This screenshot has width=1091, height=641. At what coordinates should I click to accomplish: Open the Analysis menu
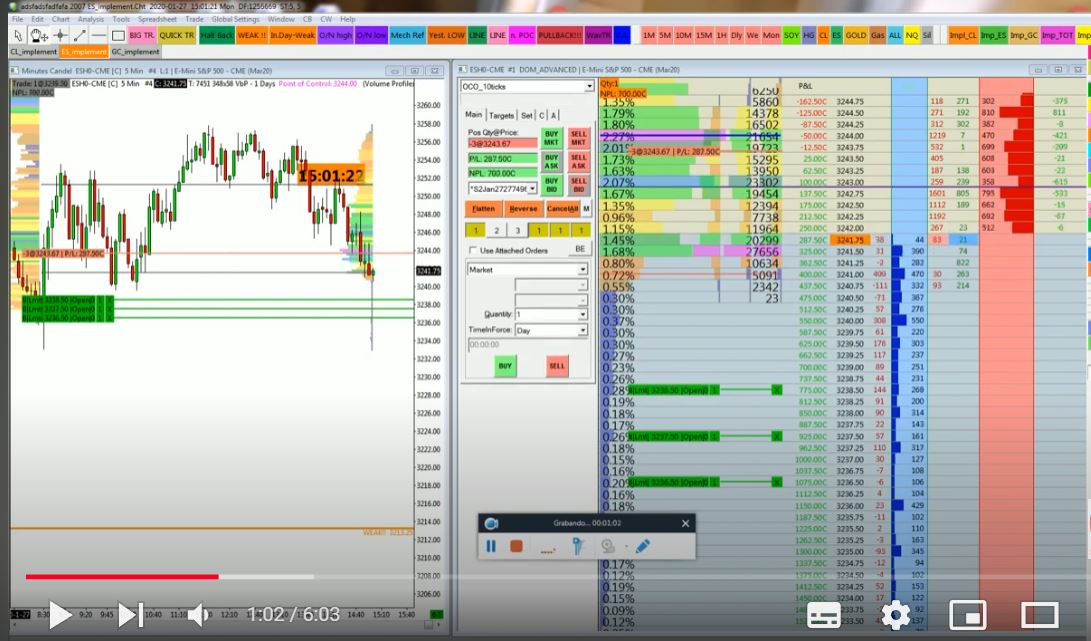(90, 19)
